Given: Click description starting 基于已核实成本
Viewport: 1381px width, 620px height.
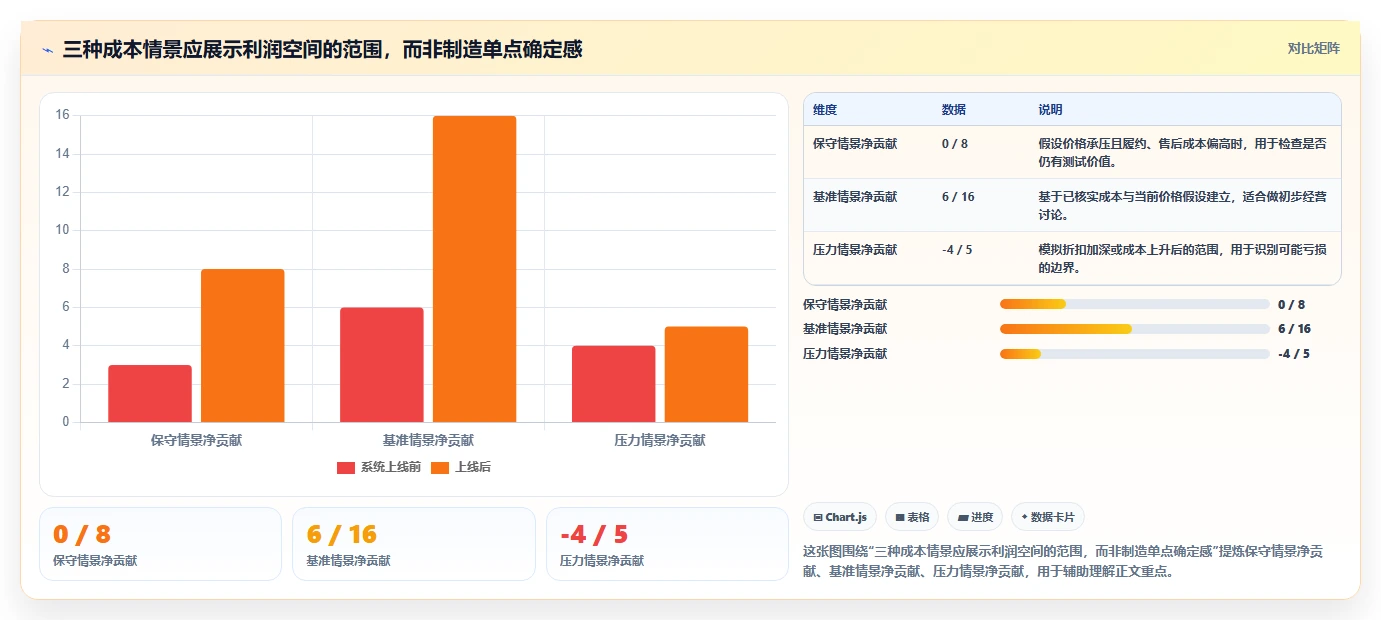Looking at the screenshot, I should pyautogui.click(x=1183, y=205).
